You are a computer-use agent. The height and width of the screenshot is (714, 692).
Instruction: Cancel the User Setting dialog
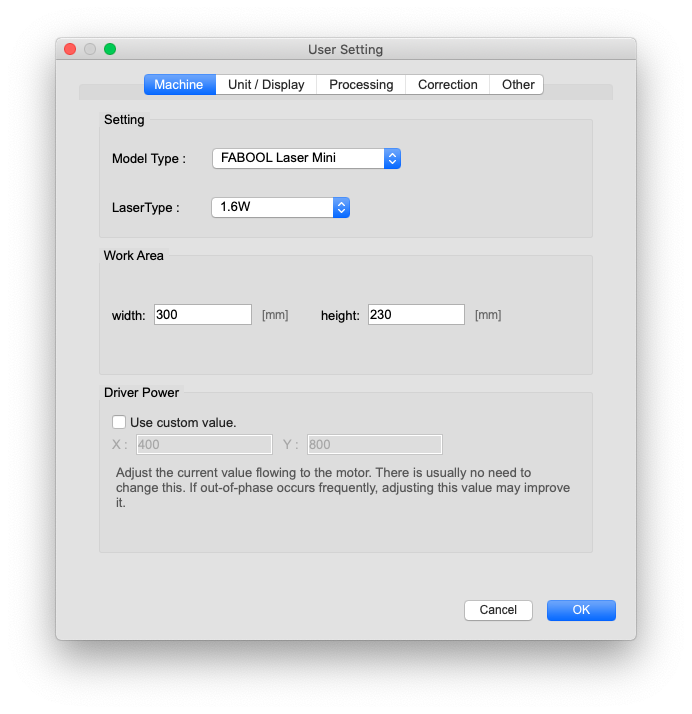498,610
